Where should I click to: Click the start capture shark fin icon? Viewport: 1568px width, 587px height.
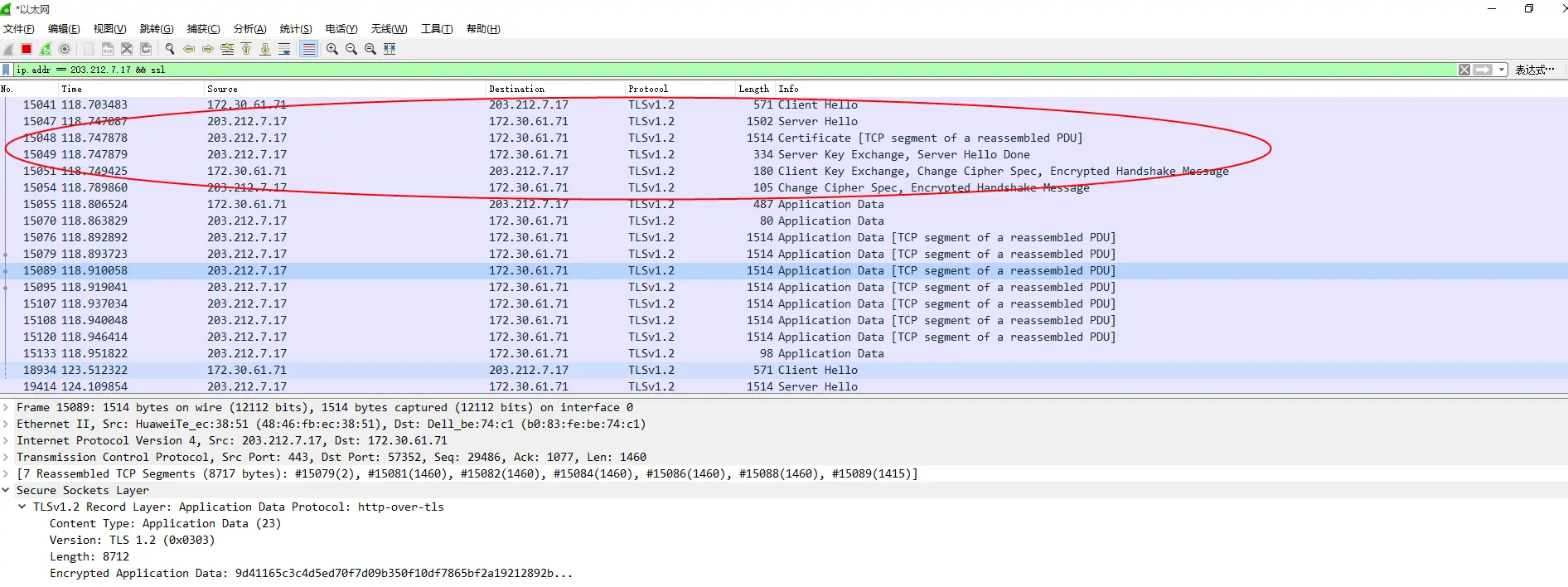click(8, 49)
